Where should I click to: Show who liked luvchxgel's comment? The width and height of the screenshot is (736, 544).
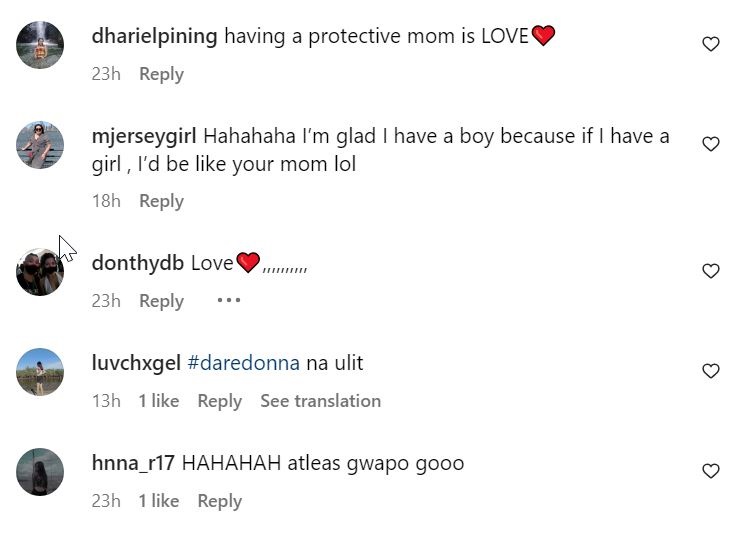click(x=158, y=401)
